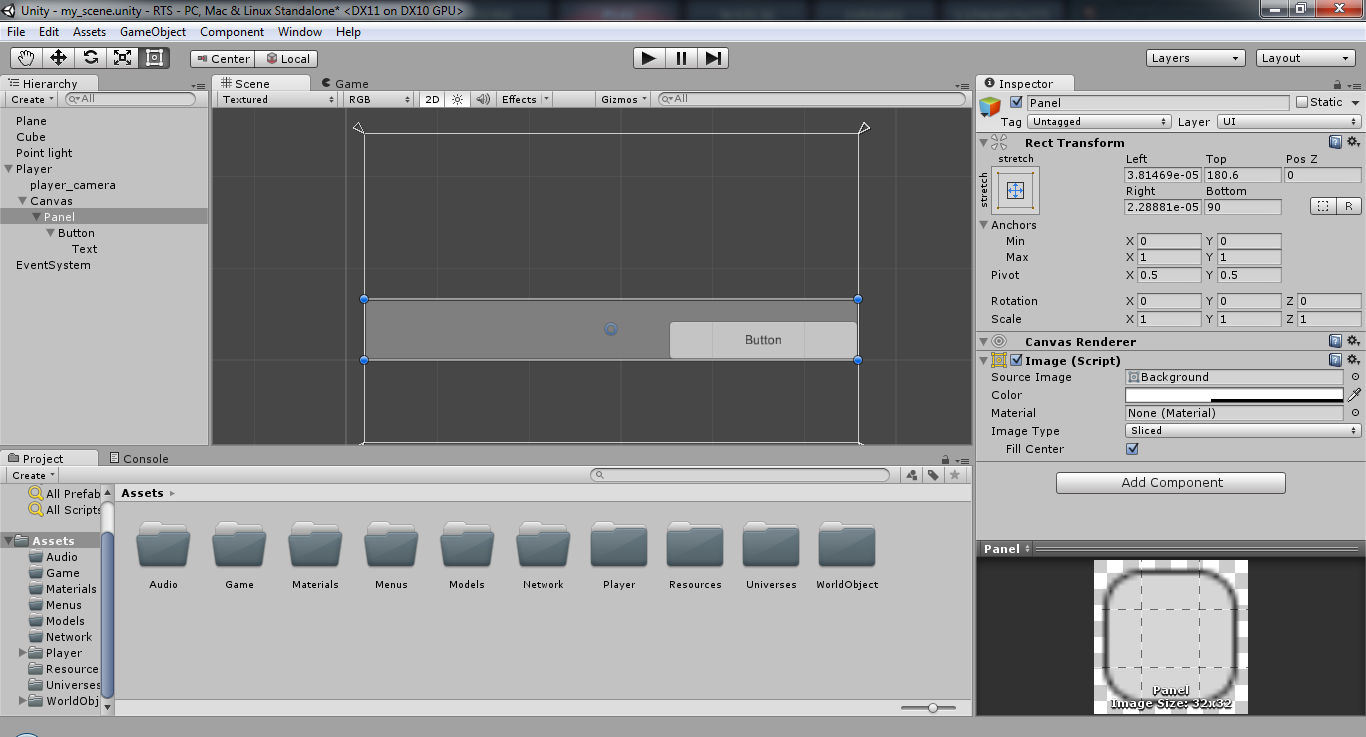Image resolution: width=1366 pixels, height=737 pixels.
Task: Open Image Type Sliced dropdown
Action: 1243,431
